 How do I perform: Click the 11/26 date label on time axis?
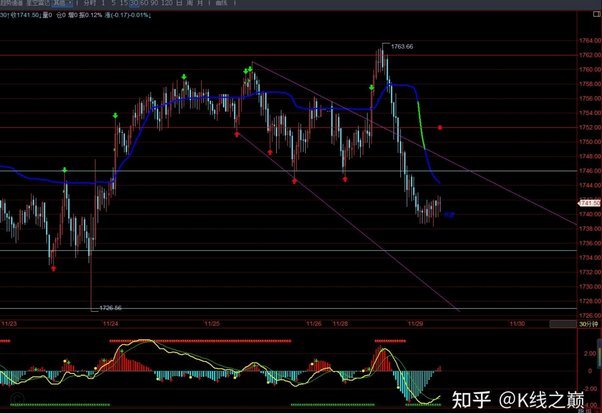(x=314, y=324)
